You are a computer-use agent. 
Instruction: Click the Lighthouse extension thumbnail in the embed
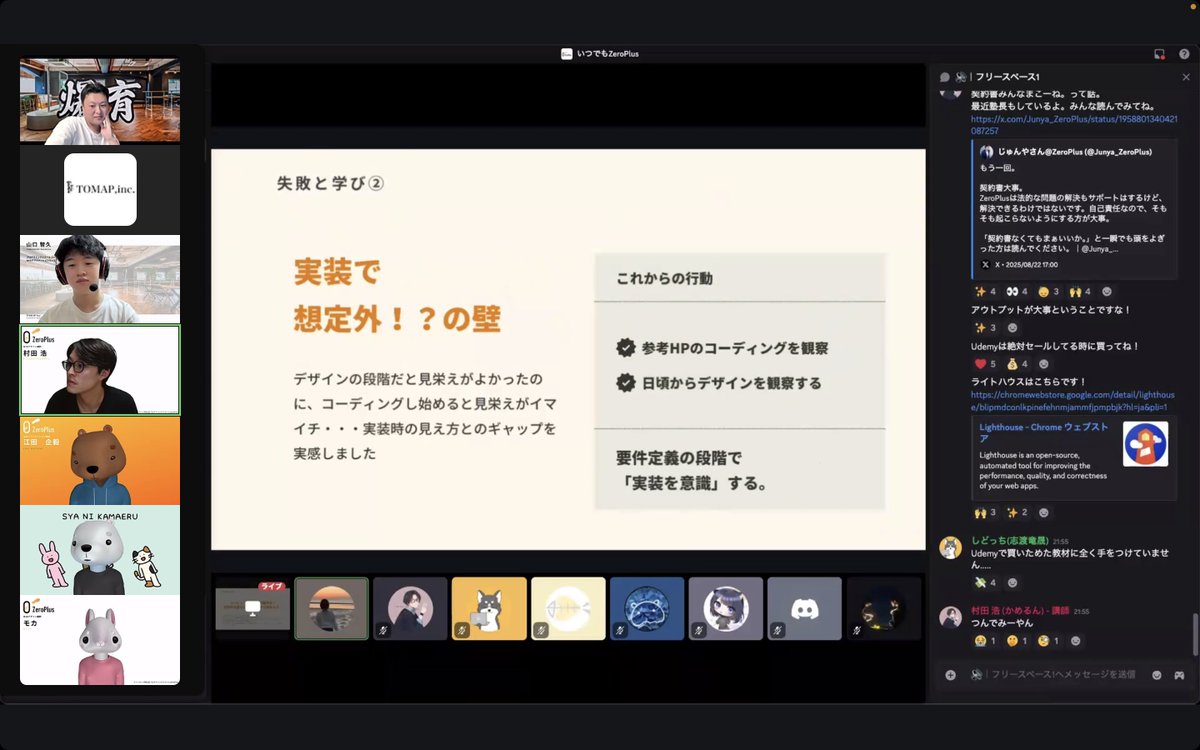(1146, 444)
